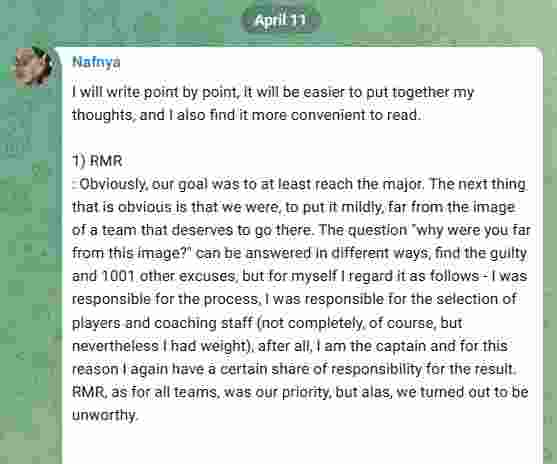Click the line starting 'I will write point by point'
This screenshot has width=557, height=464.
(273, 92)
